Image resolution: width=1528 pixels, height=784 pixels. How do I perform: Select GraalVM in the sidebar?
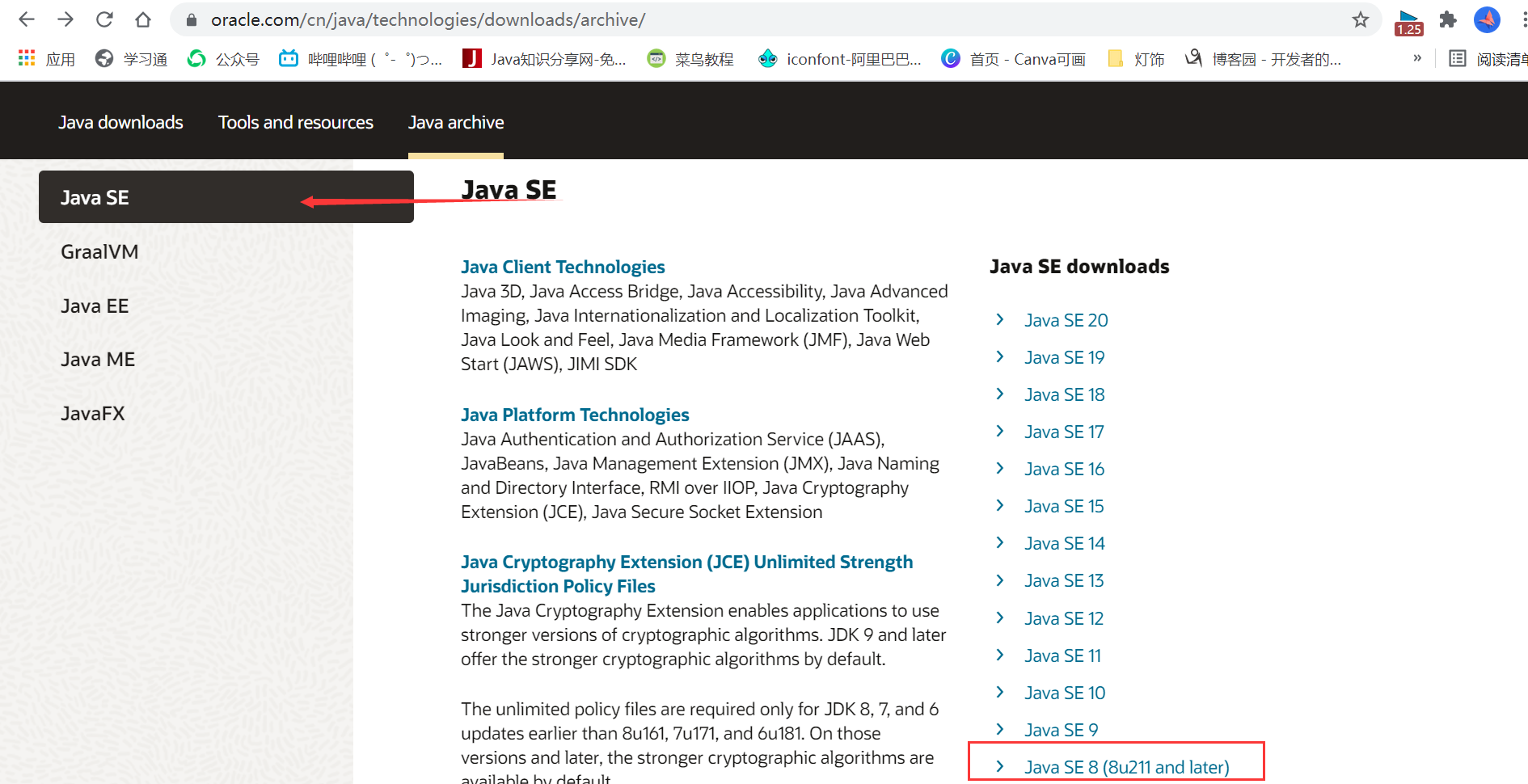click(99, 252)
